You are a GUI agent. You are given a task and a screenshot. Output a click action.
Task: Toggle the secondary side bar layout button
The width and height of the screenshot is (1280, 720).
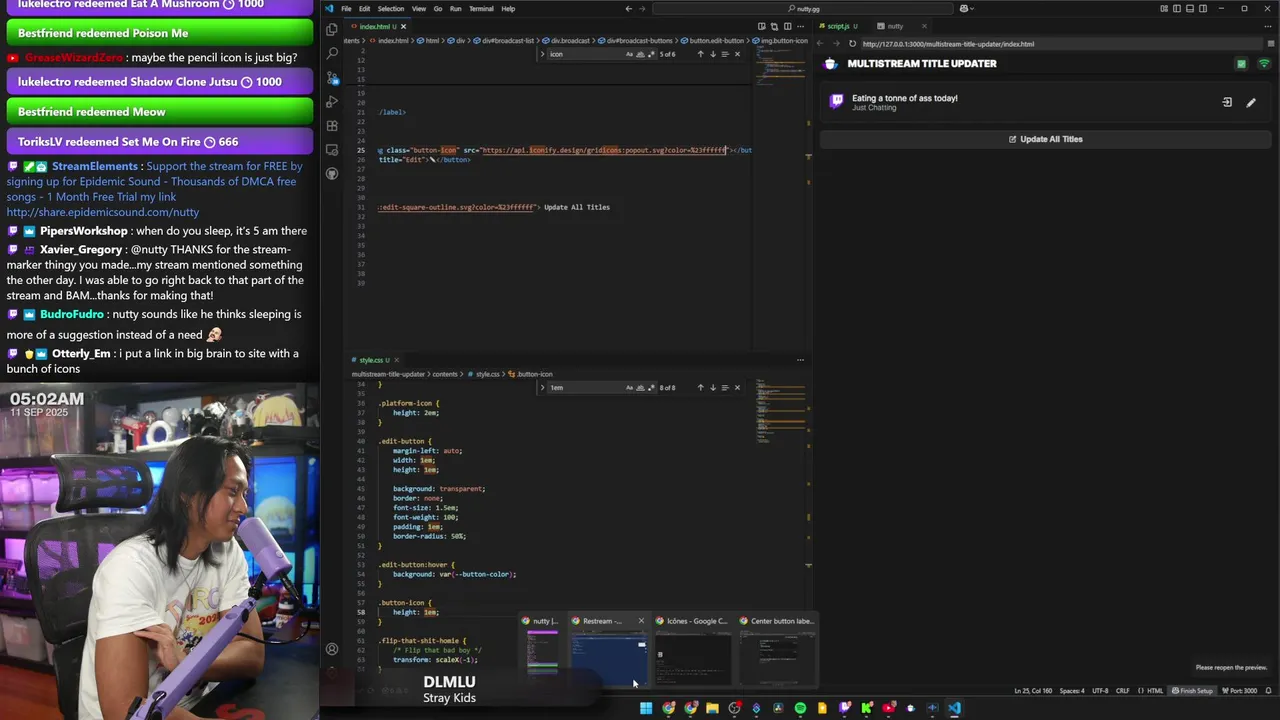(x=1203, y=9)
